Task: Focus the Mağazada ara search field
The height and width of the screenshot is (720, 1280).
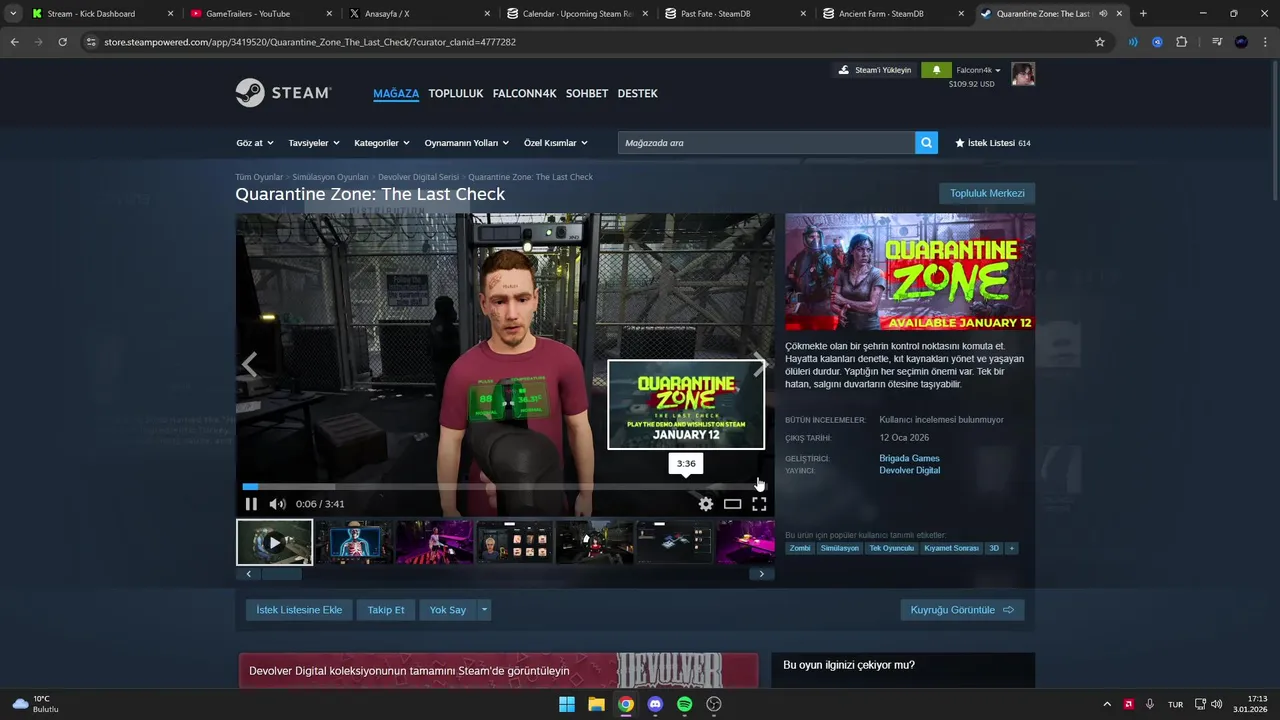Action: click(766, 143)
